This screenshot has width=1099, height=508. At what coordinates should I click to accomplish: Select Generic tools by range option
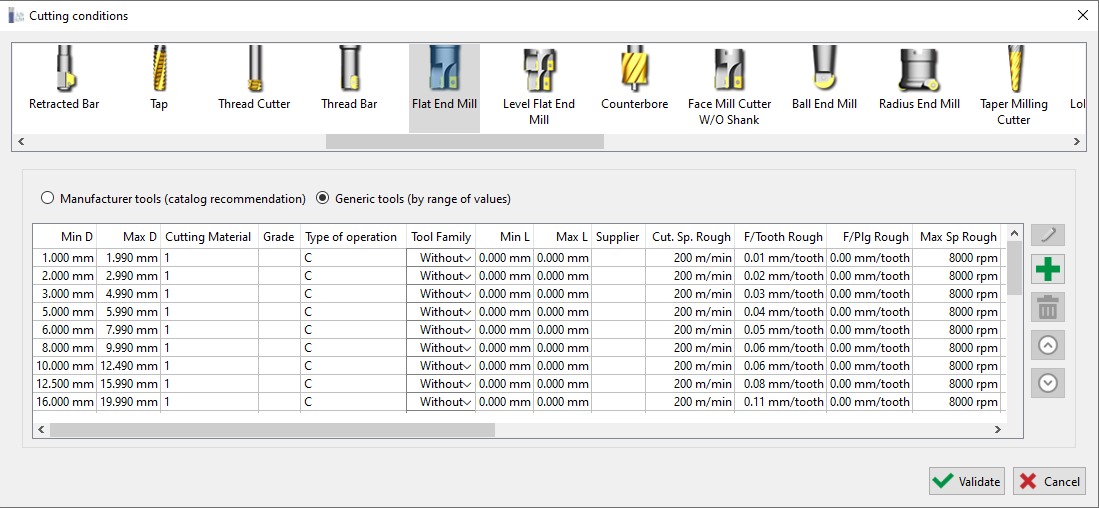click(x=322, y=199)
